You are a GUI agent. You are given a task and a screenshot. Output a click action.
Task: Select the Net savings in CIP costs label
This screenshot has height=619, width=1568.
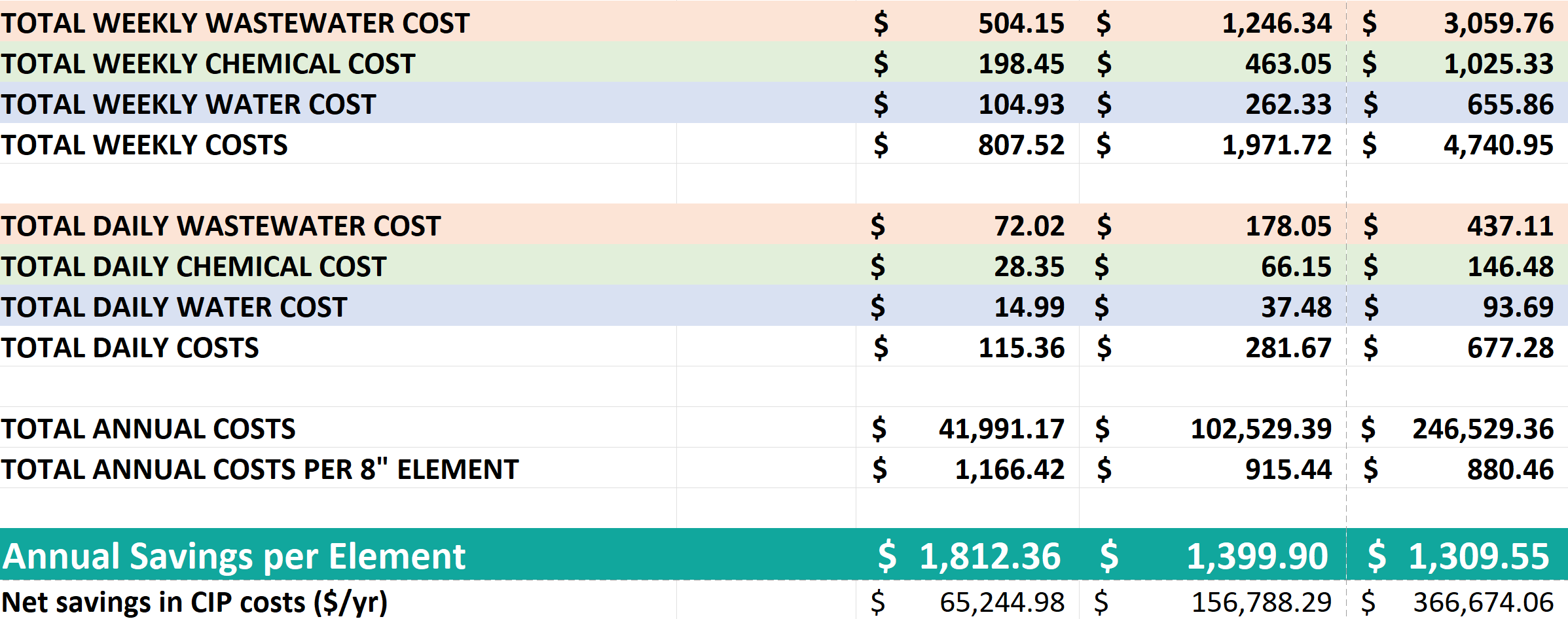click(194, 602)
